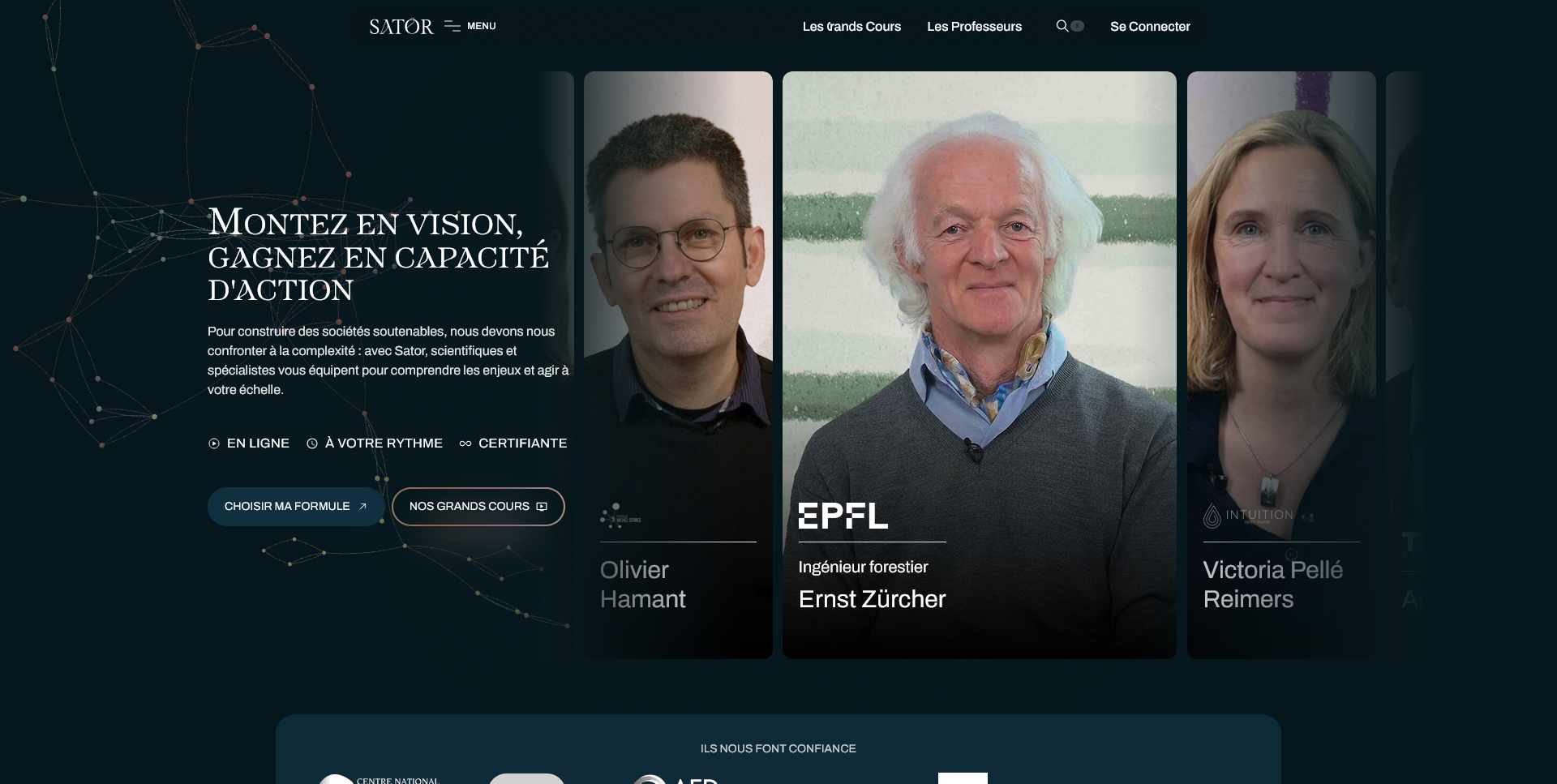Click the partially visible card on far right
Viewport: 1557px width, 784px height.
pos(1405,365)
